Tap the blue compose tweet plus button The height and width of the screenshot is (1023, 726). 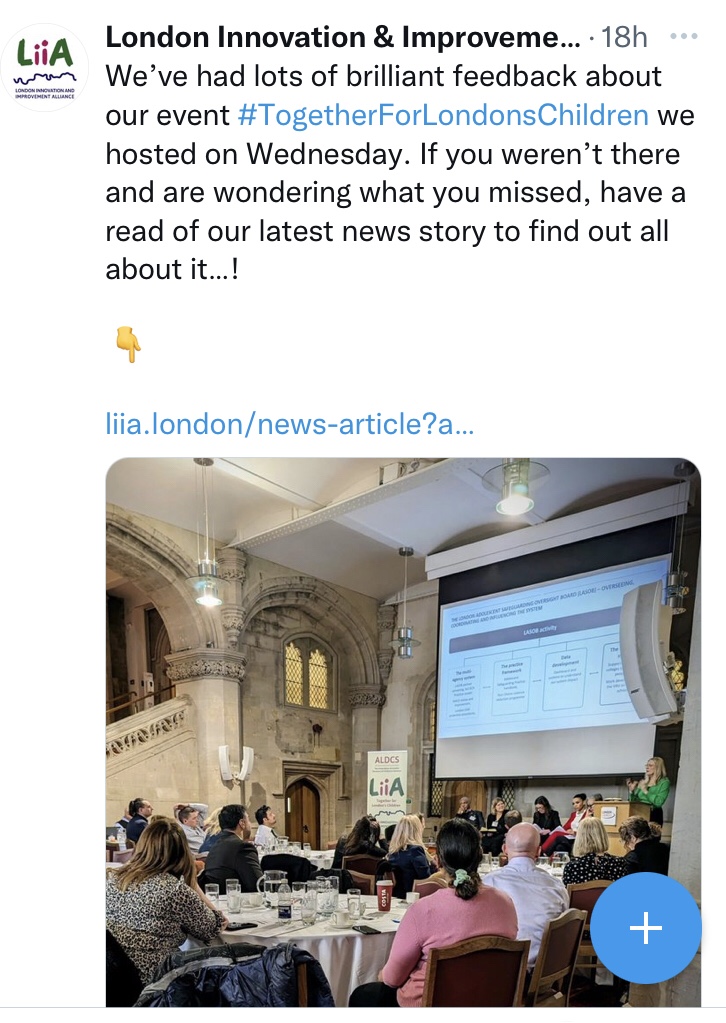[x=645, y=928]
